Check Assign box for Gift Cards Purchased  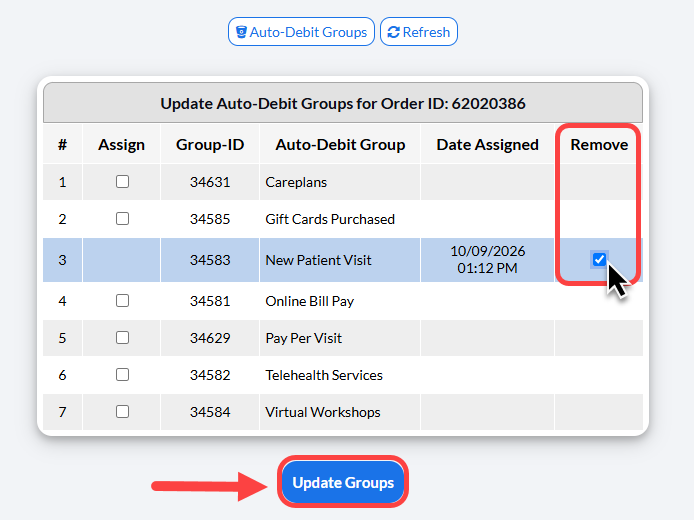pos(122,219)
